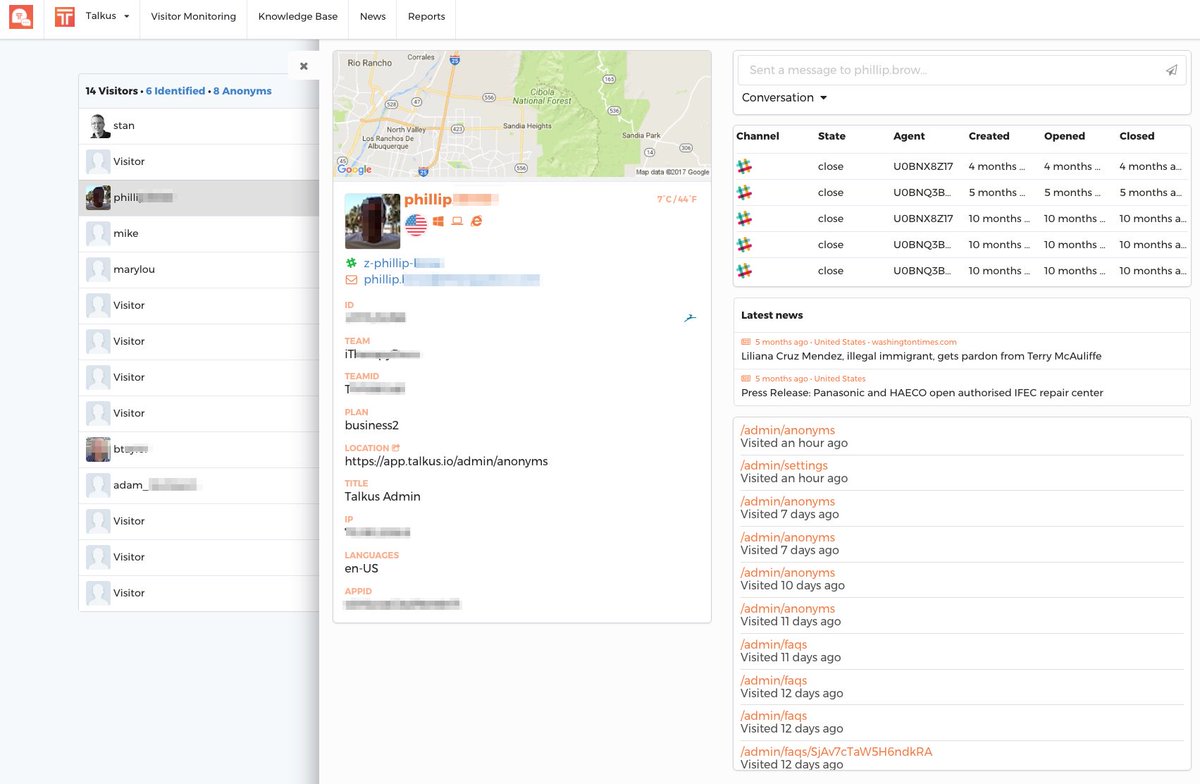Select visitor adam_ in the list
Viewport: 1200px width, 784px height.
199,486
